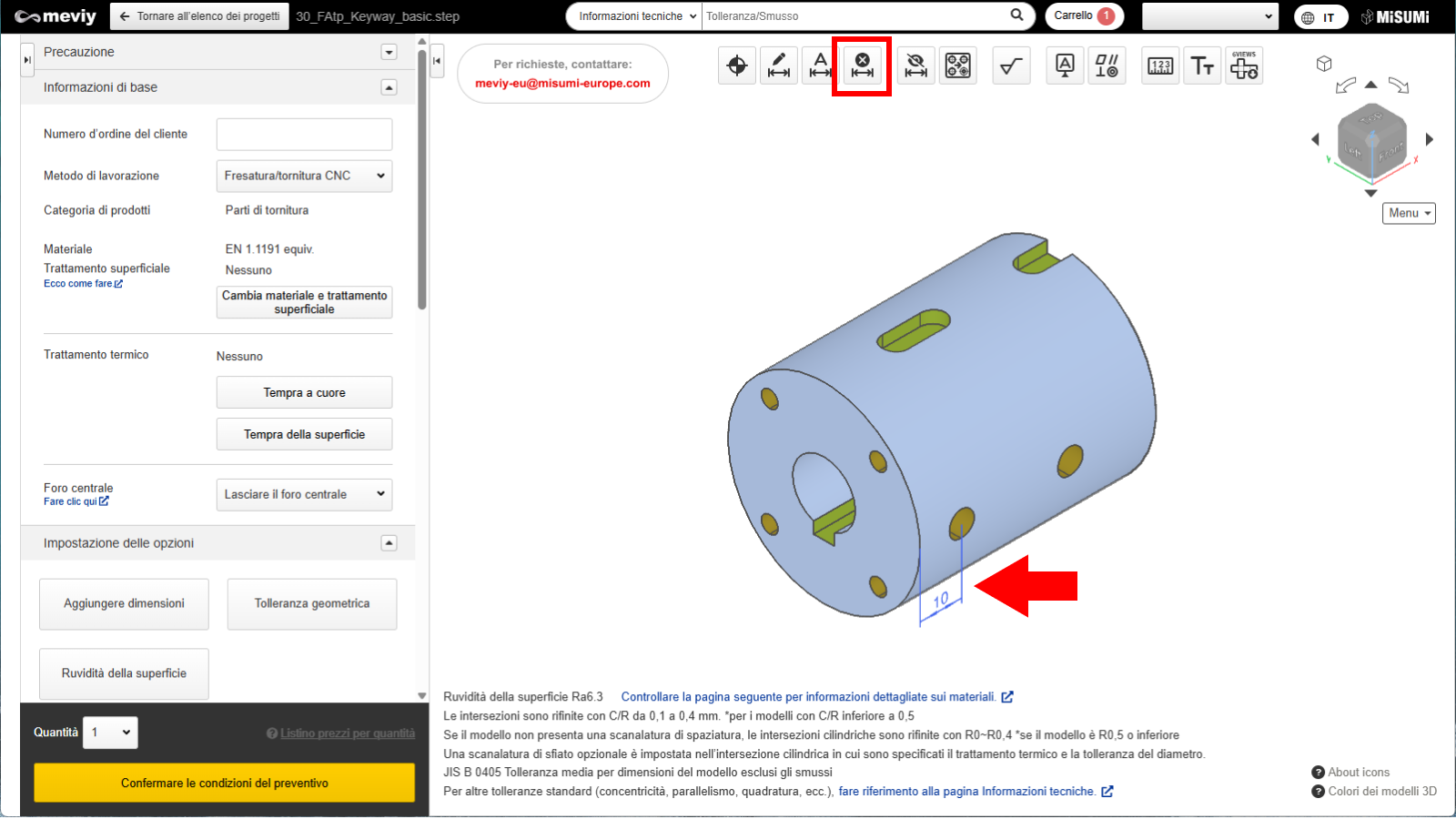Screen dimensions: 1456x819
Task: Open the Metodo di lavorazione dropdown
Action: (x=304, y=176)
